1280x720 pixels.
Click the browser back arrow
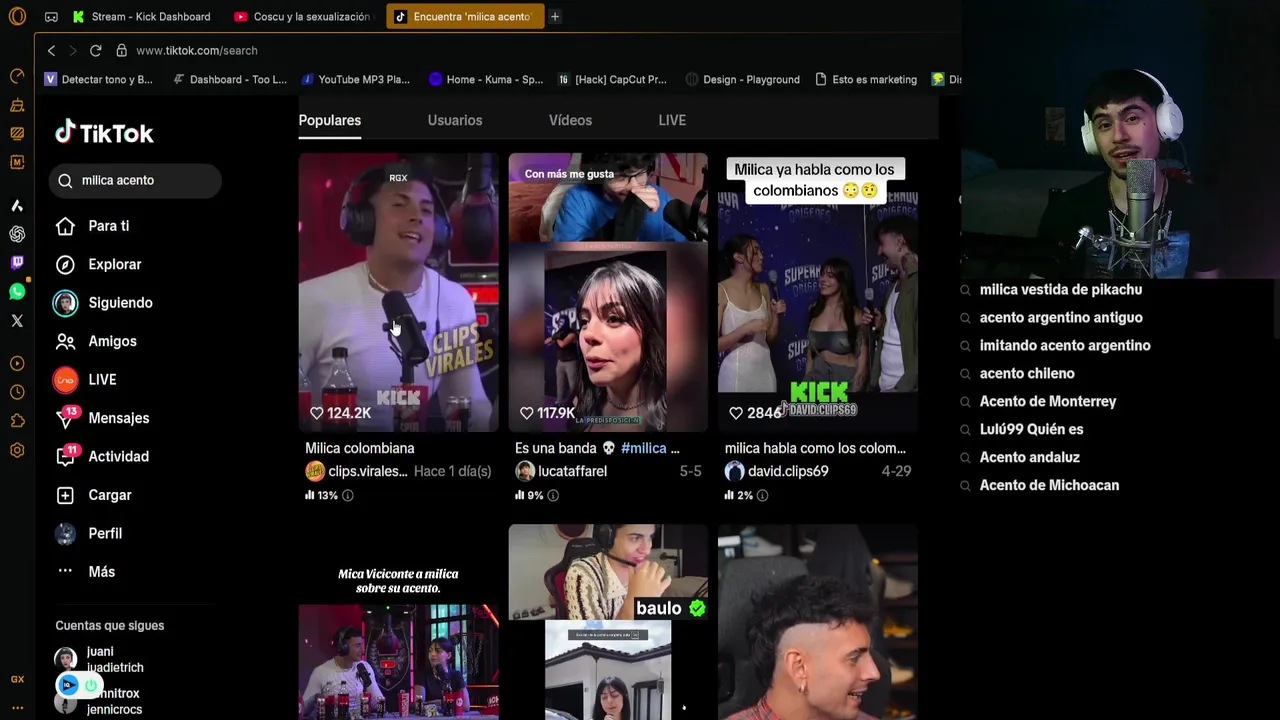[52, 50]
